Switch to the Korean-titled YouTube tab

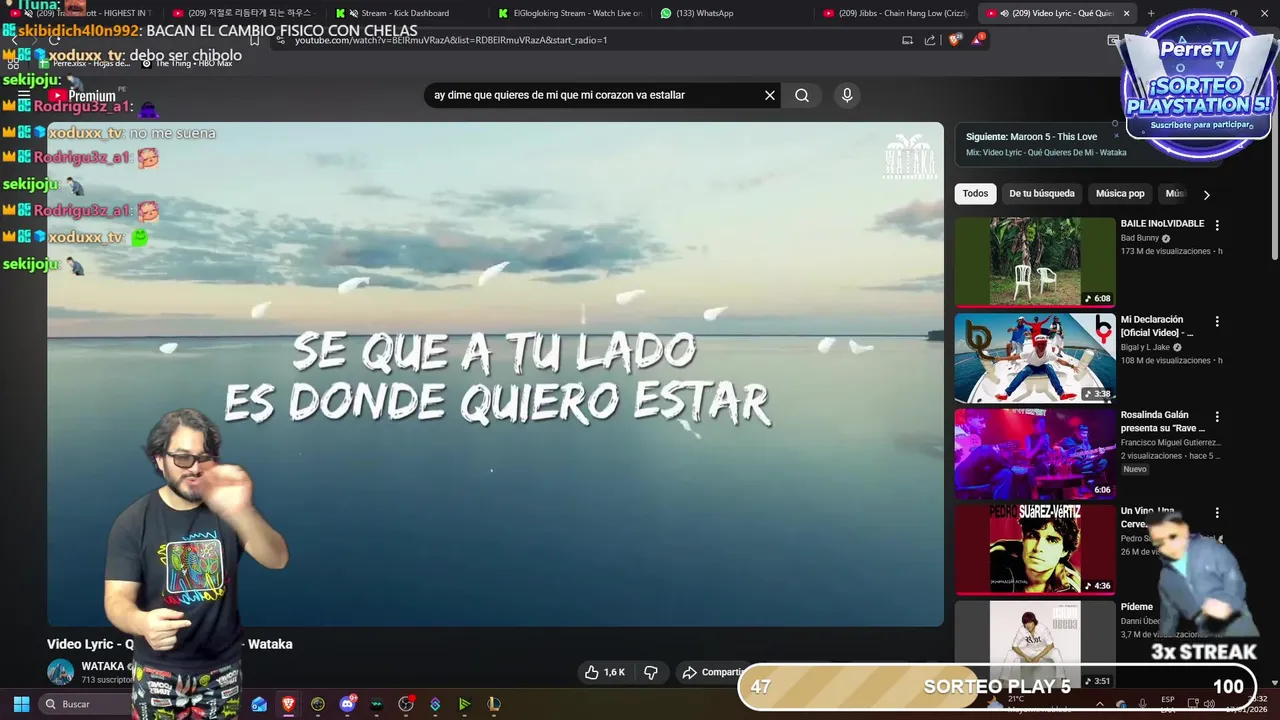click(x=241, y=13)
